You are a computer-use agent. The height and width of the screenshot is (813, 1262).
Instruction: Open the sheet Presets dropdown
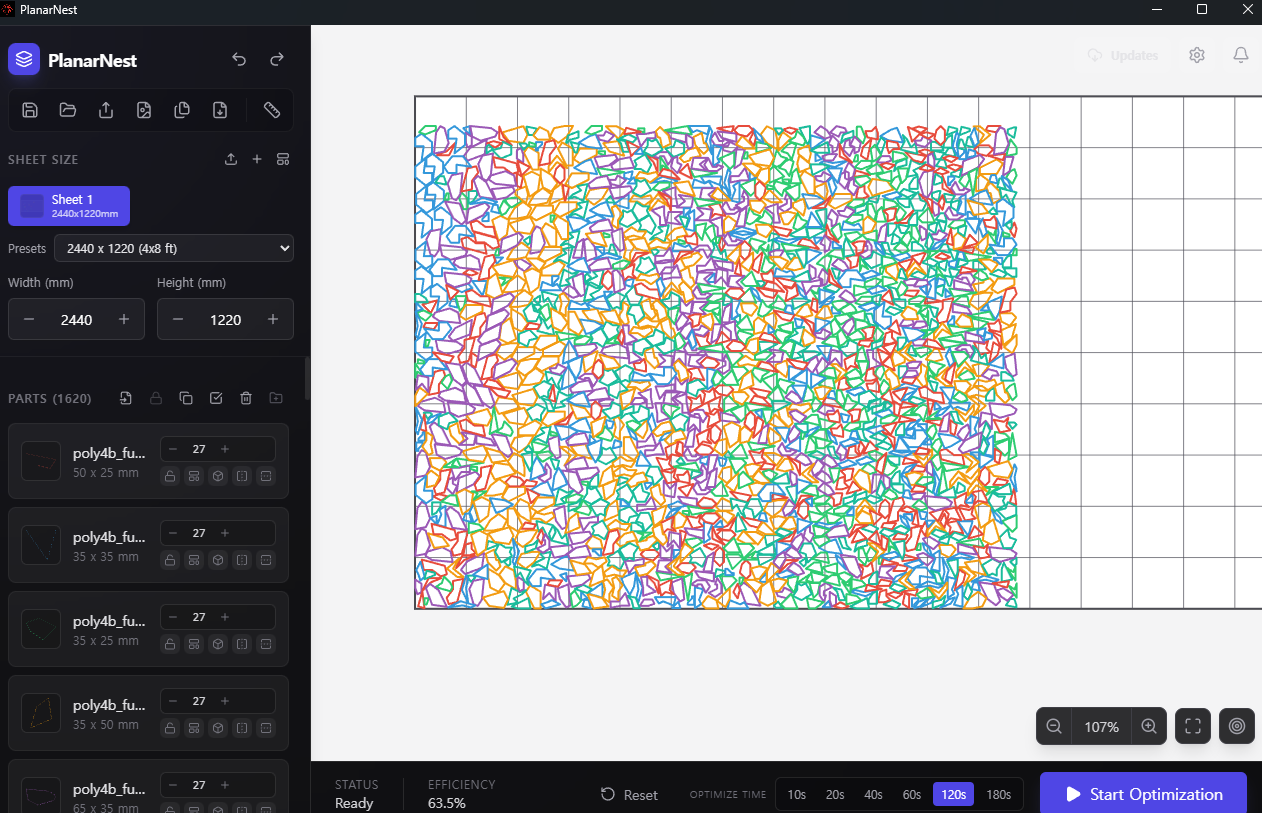(174, 248)
